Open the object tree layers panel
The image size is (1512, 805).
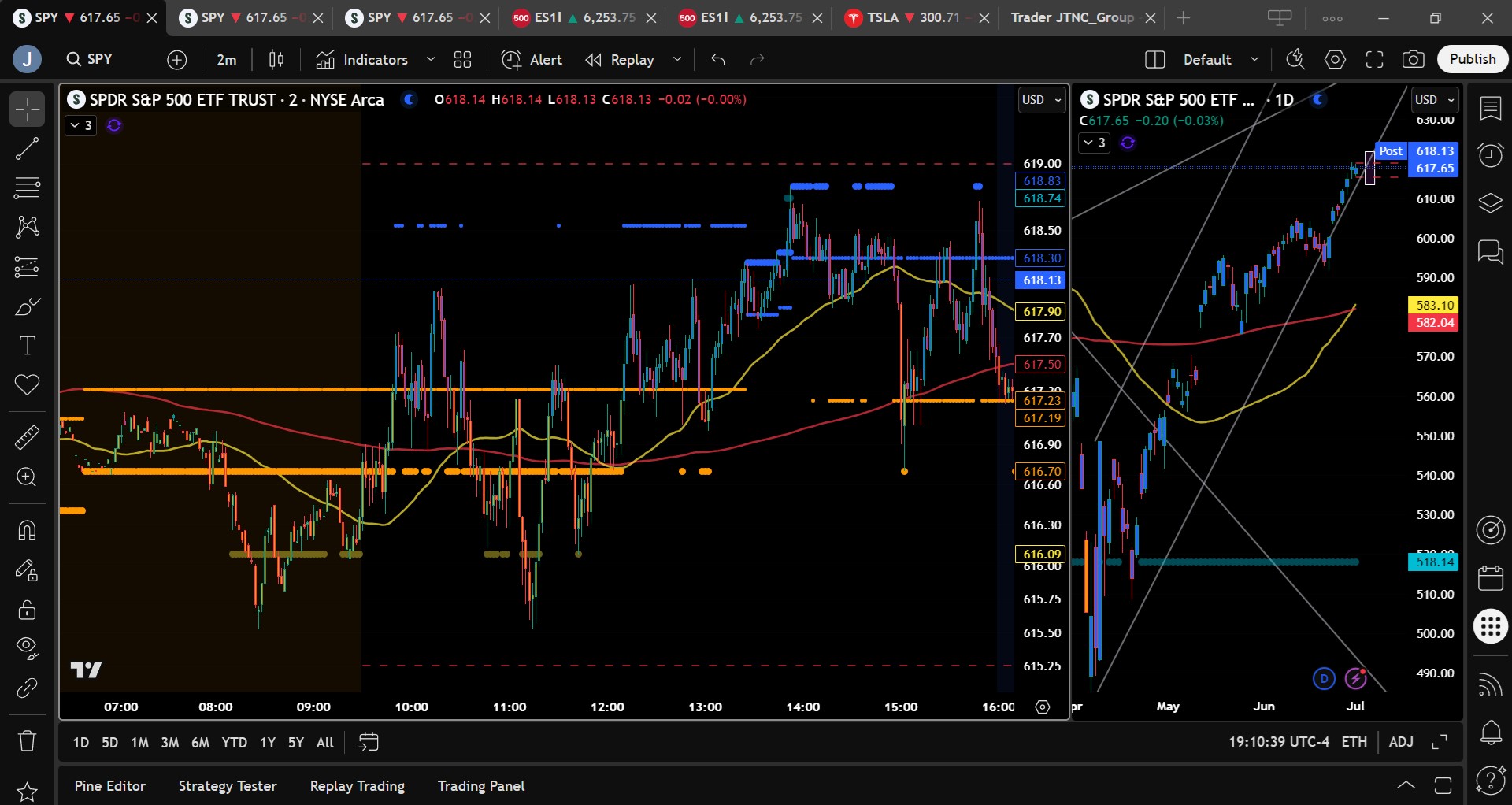(1491, 203)
